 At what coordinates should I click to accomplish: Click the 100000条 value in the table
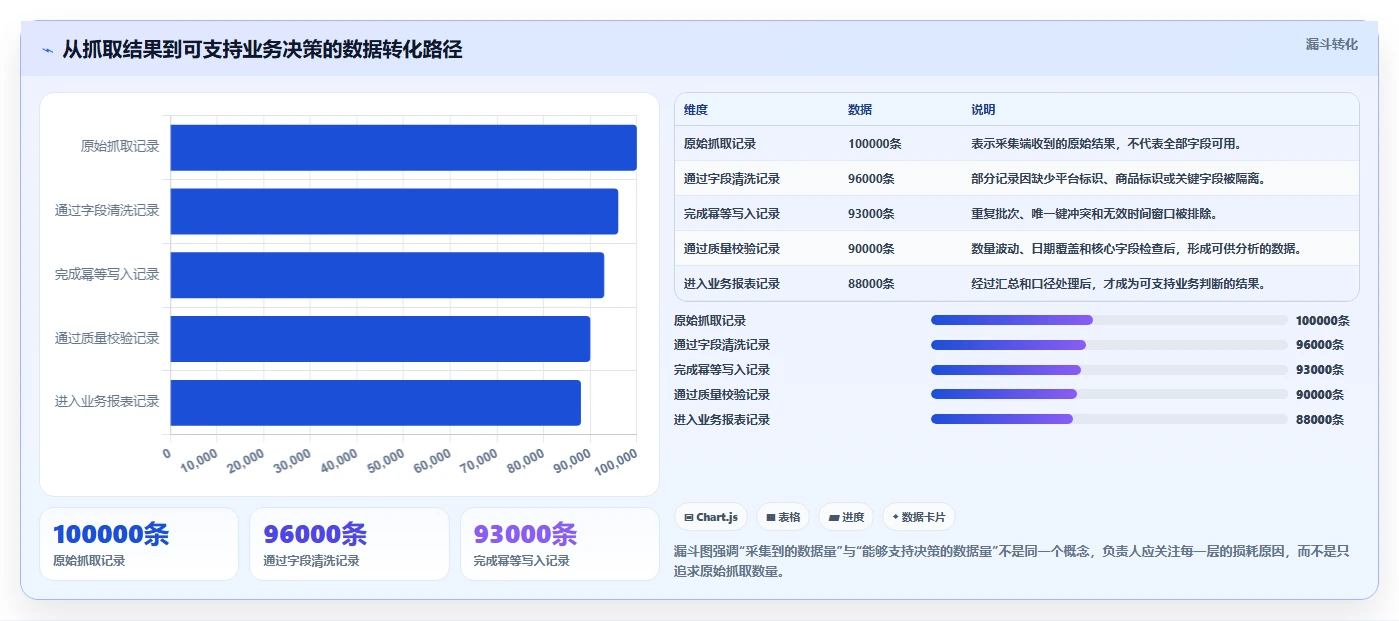tap(875, 144)
